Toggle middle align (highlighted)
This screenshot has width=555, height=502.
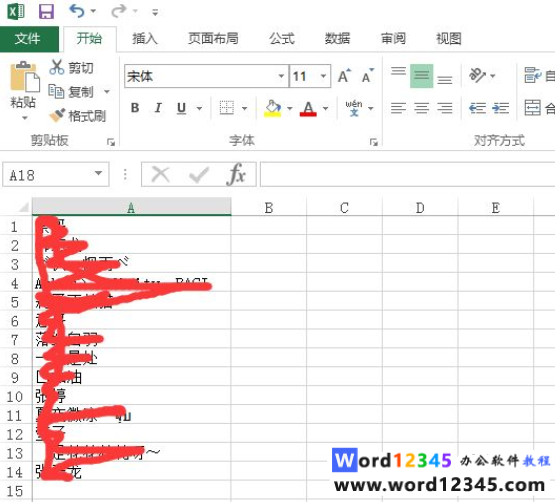pyautogui.click(x=422, y=75)
